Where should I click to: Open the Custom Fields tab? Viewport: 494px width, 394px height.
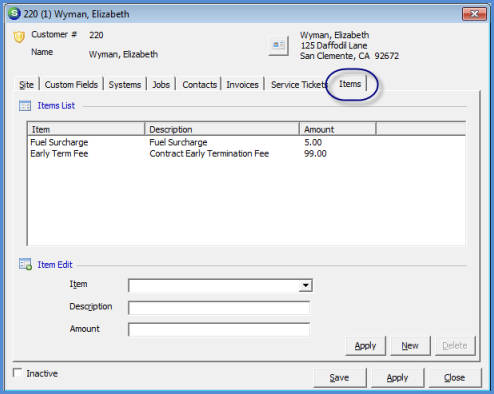point(71,85)
